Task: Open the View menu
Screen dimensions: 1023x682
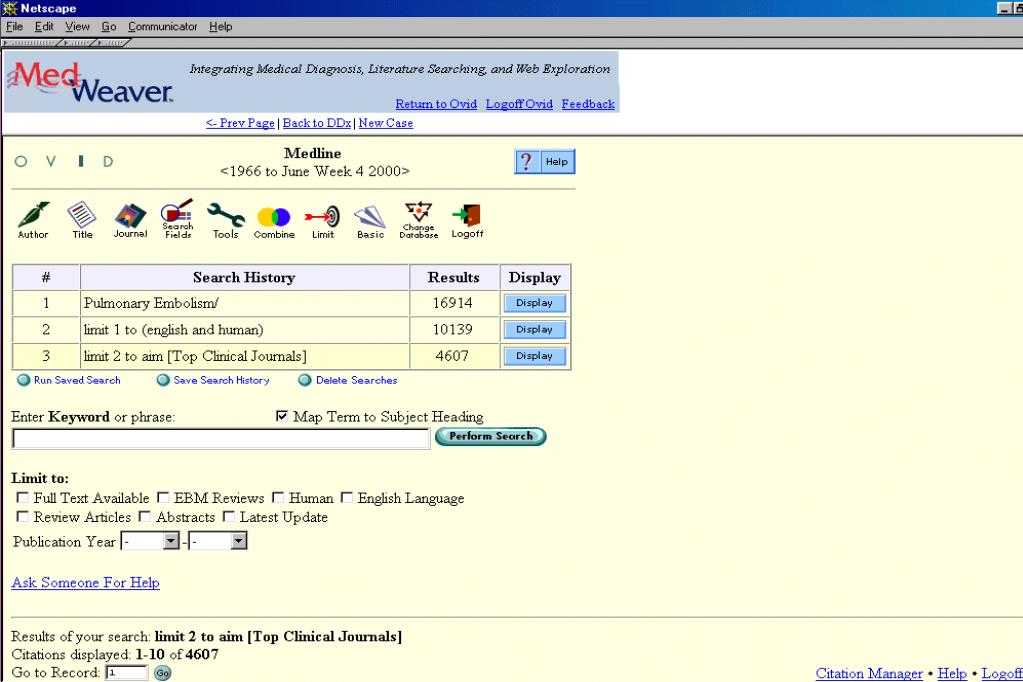Action: pos(77,27)
